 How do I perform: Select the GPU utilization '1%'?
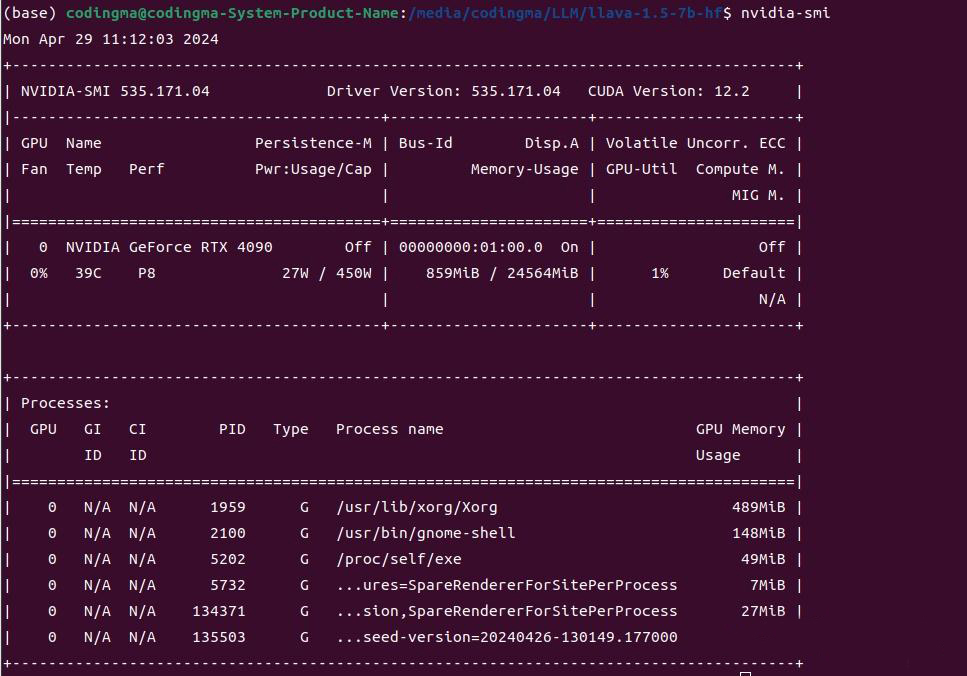(660, 273)
